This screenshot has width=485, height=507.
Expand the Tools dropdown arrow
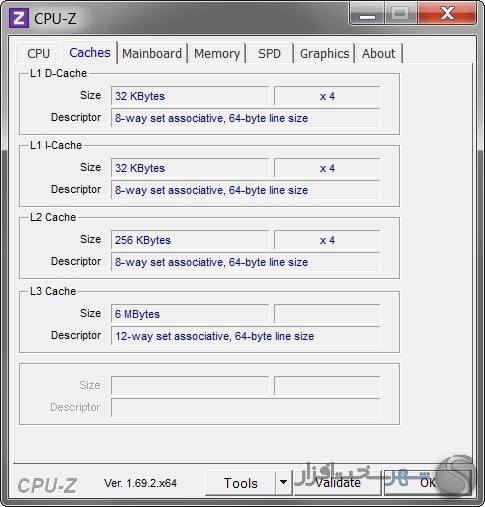click(x=284, y=483)
